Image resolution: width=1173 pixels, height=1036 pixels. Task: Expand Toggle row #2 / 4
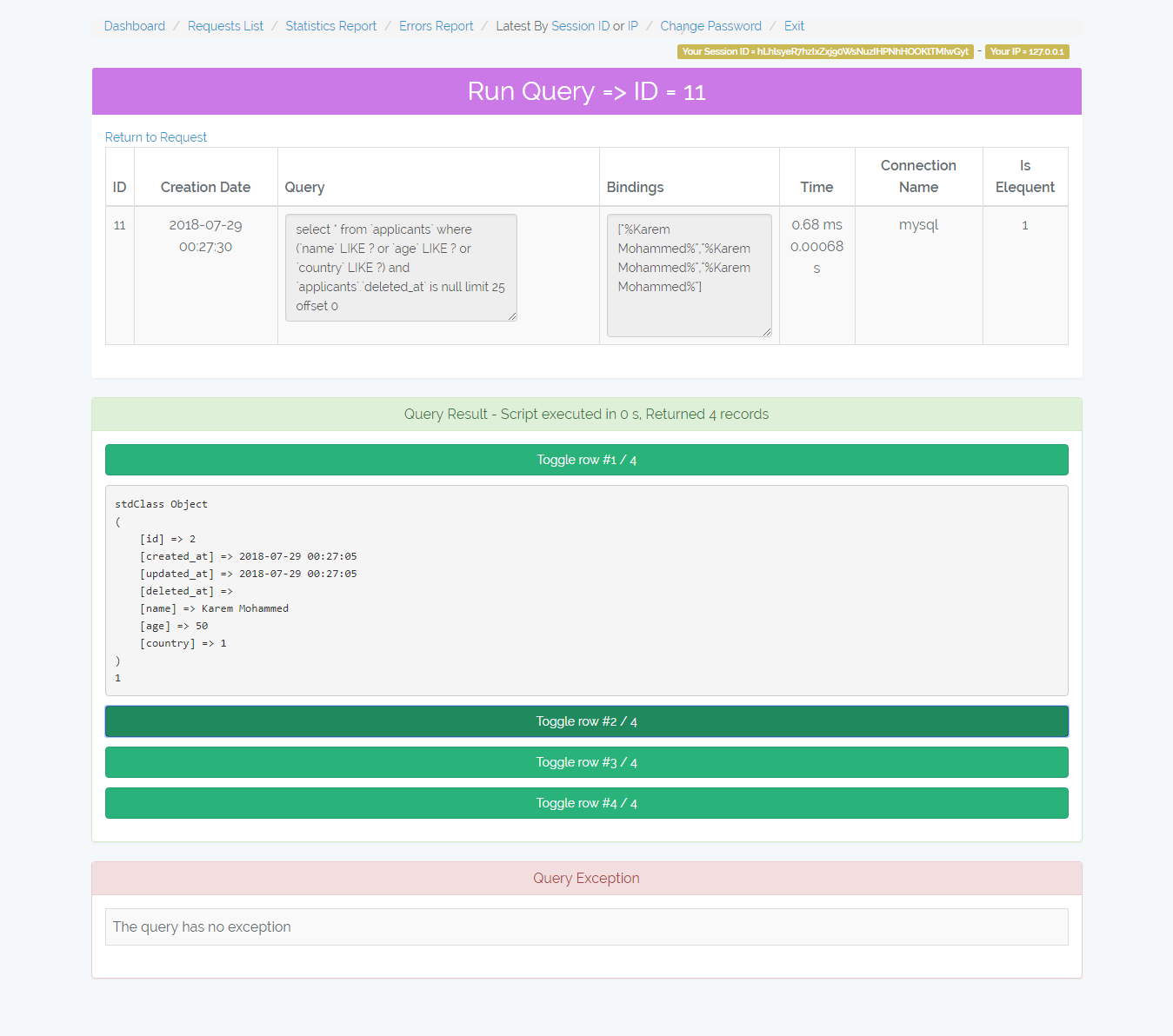(x=586, y=721)
